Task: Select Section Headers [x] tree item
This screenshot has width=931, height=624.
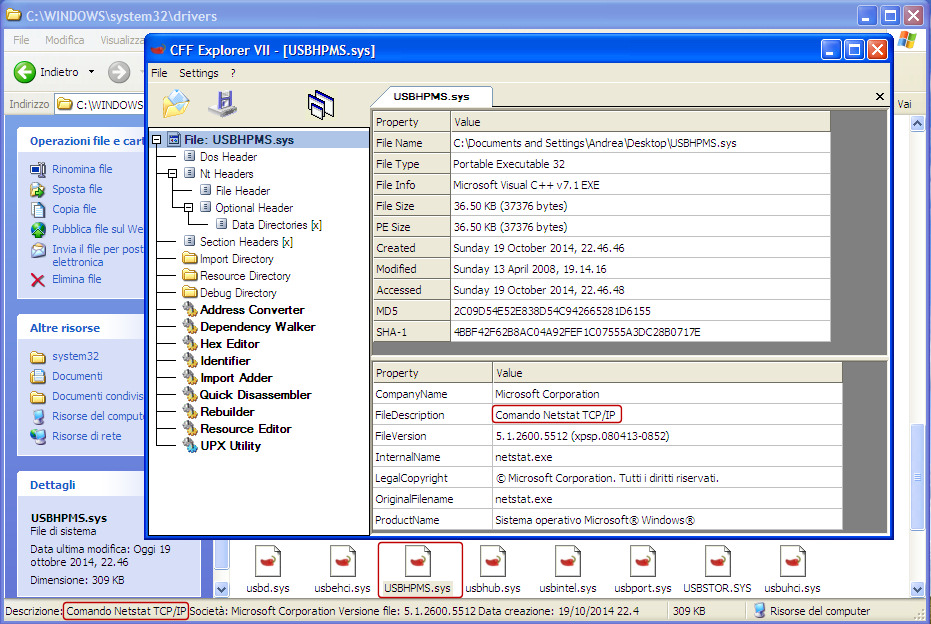Action: click(246, 242)
